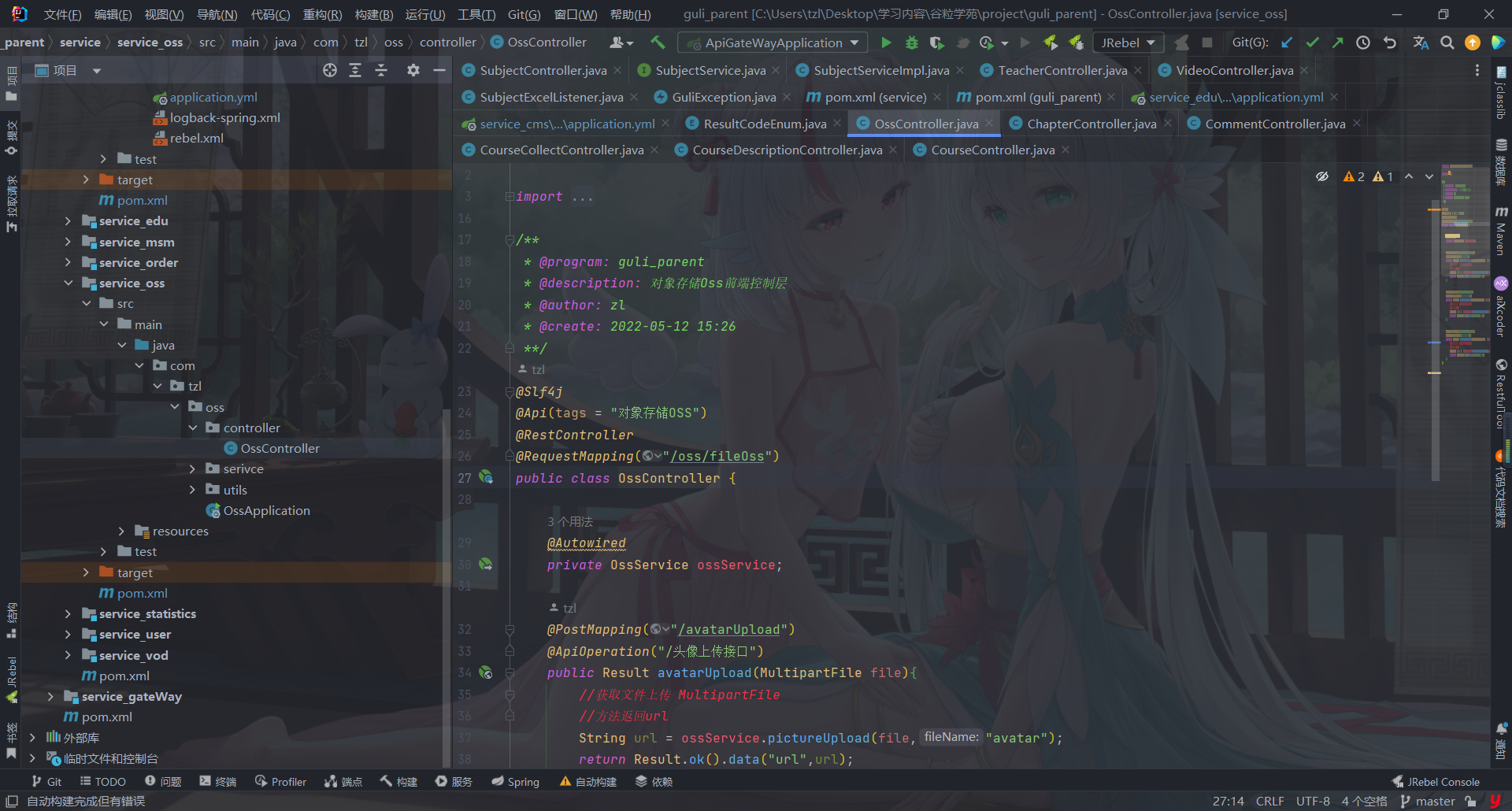Open the 重构(R) menu
This screenshot has height=811, width=1512.
(x=322, y=15)
